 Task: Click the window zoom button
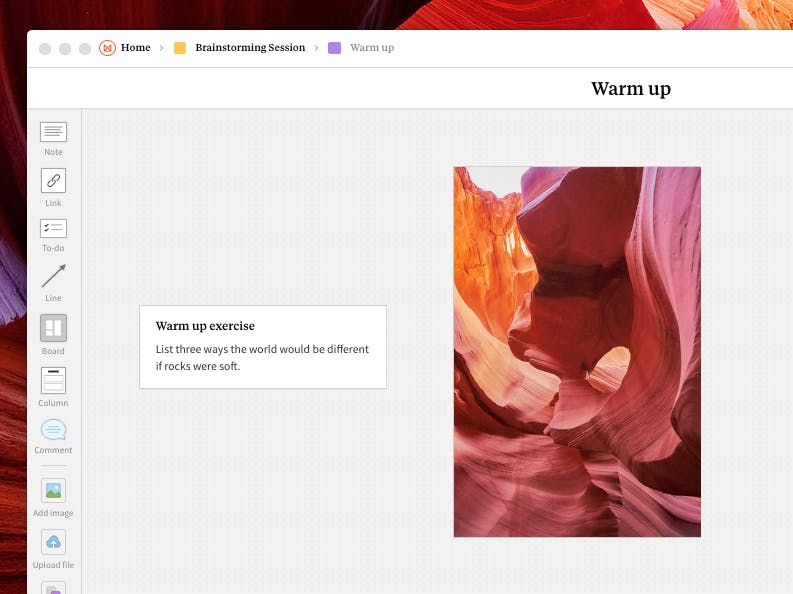(x=85, y=49)
